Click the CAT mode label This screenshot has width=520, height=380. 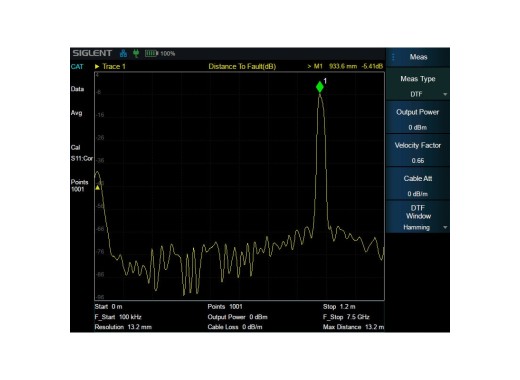tap(77, 67)
